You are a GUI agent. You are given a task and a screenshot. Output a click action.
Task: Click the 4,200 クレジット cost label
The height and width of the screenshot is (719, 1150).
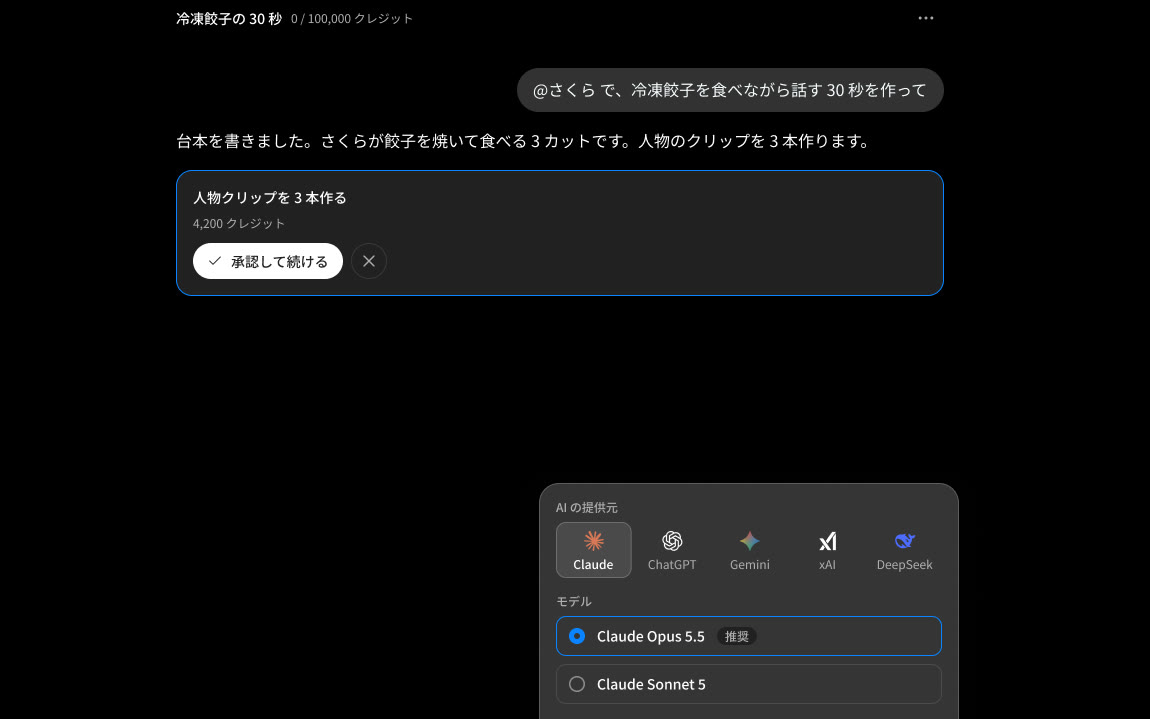(x=239, y=223)
